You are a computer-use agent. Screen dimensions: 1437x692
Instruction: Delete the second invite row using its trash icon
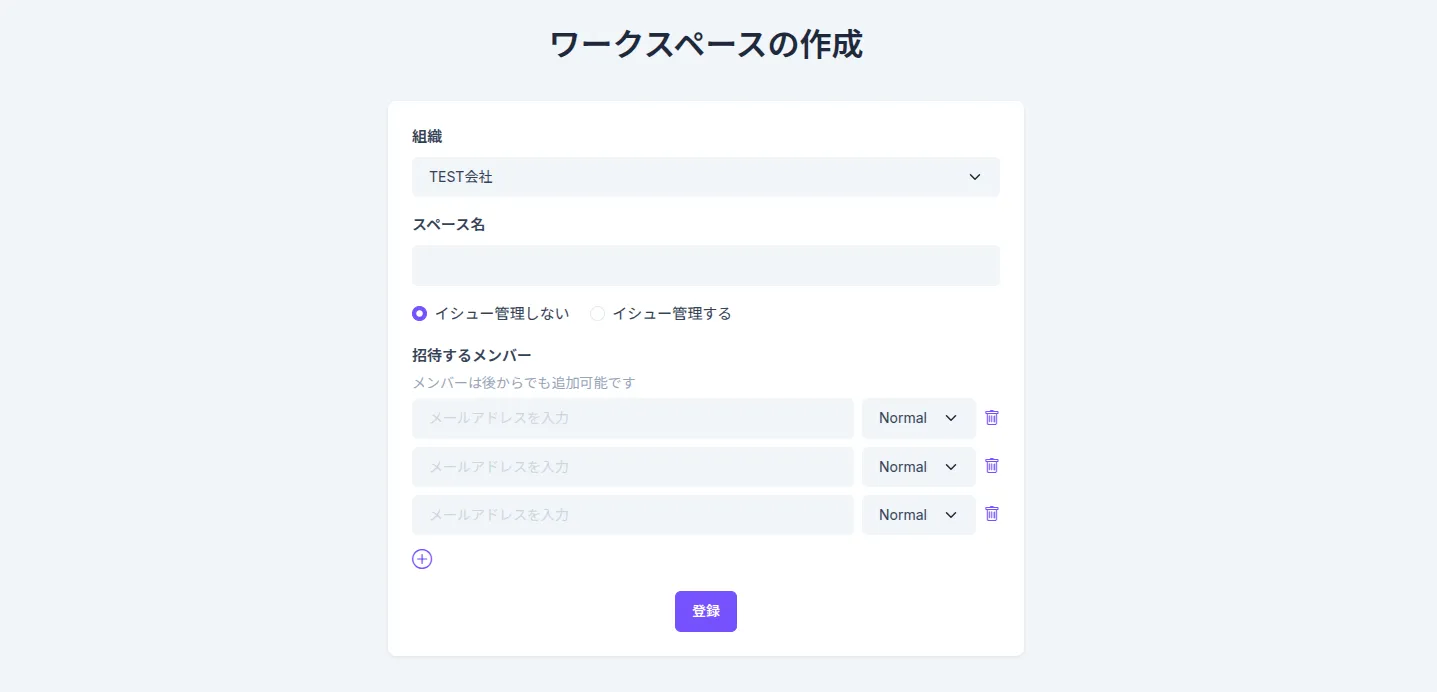tap(991, 466)
